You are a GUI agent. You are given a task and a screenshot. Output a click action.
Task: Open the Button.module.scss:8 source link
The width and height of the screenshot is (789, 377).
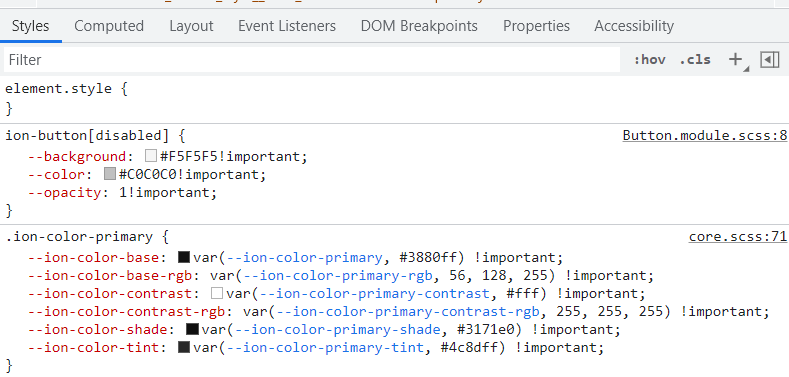[x=704, y=136]
